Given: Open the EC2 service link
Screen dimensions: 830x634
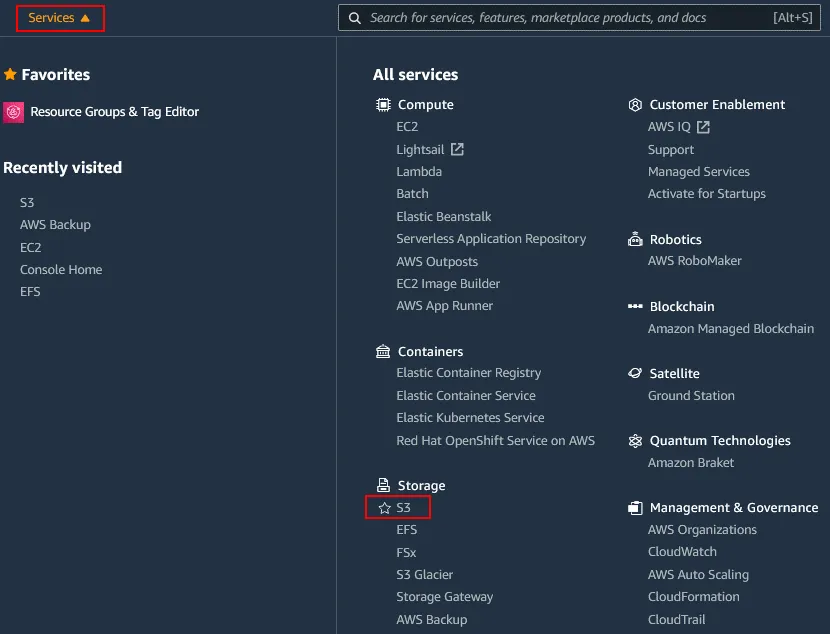Looking at the screenshot, I should [x=406, y=126].
